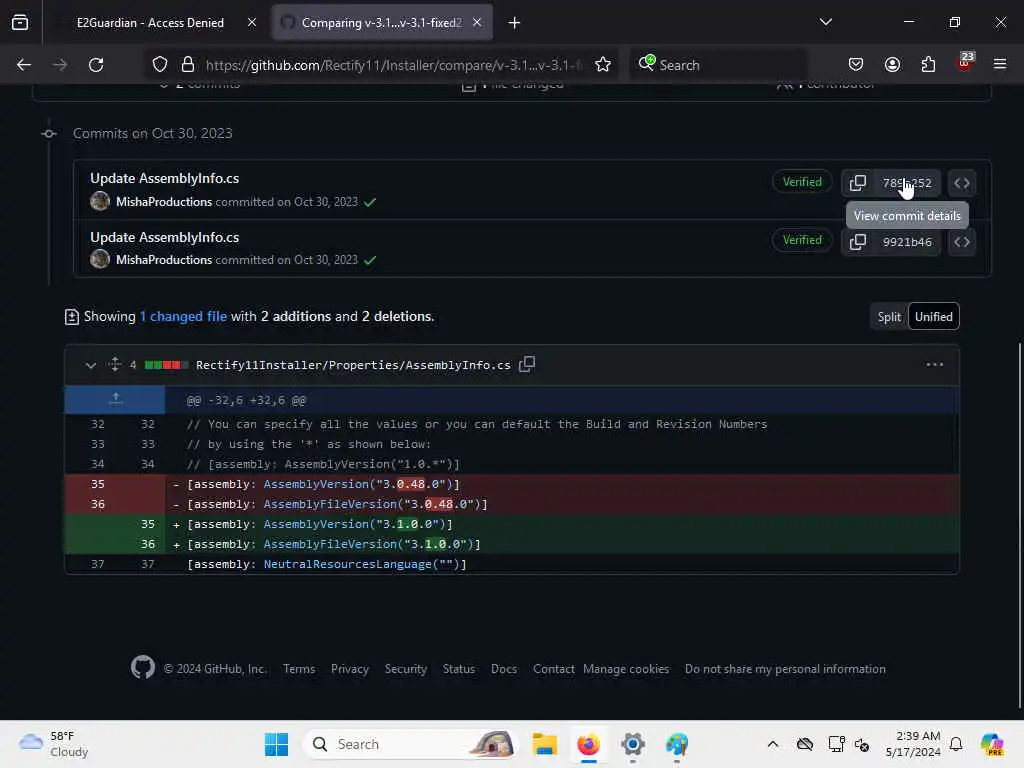Open the Privacy footer link
Screen dimensions: 1024x768
tap(349, 669)
